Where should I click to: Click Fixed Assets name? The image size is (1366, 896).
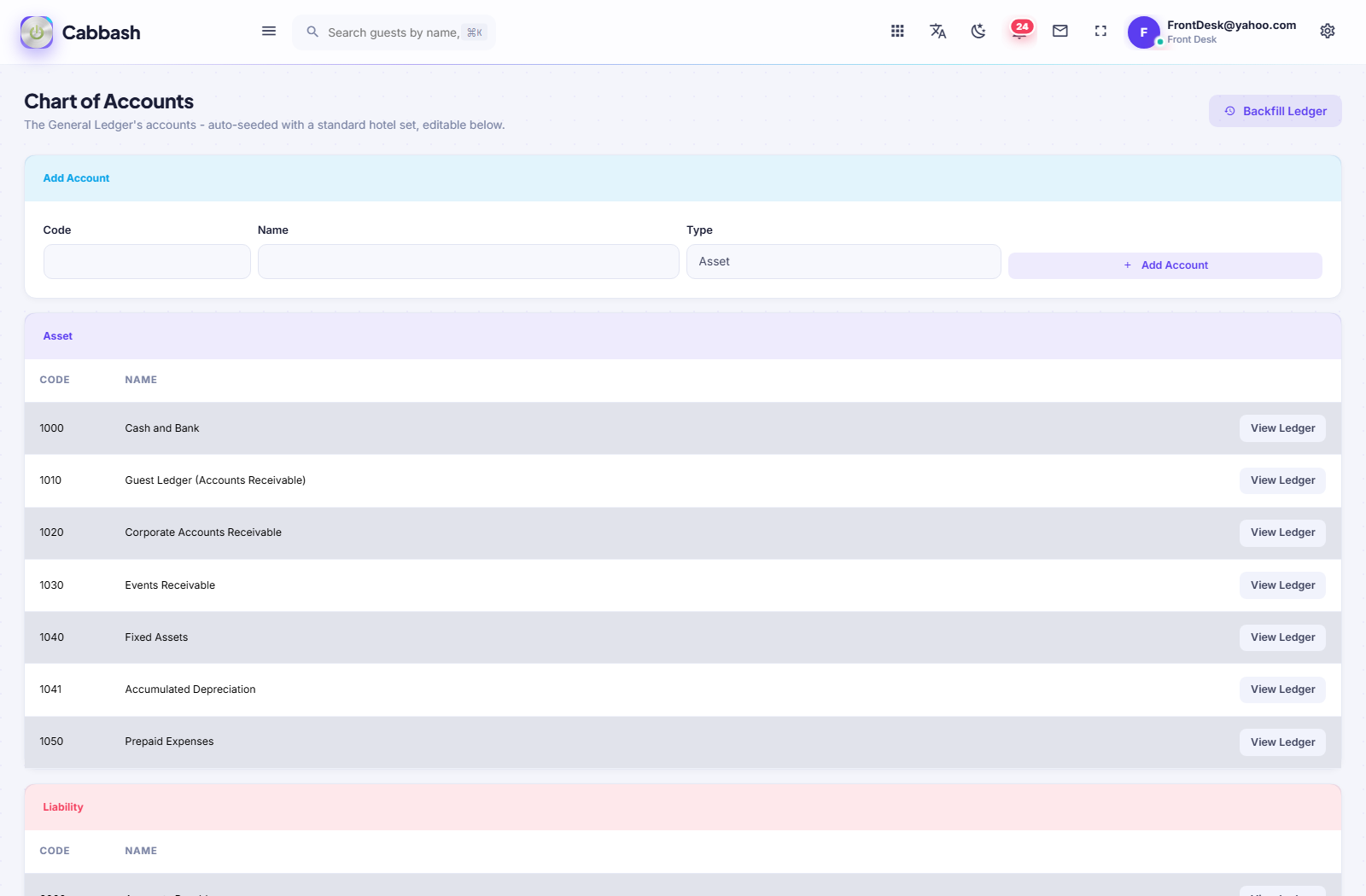pos(156,637)
